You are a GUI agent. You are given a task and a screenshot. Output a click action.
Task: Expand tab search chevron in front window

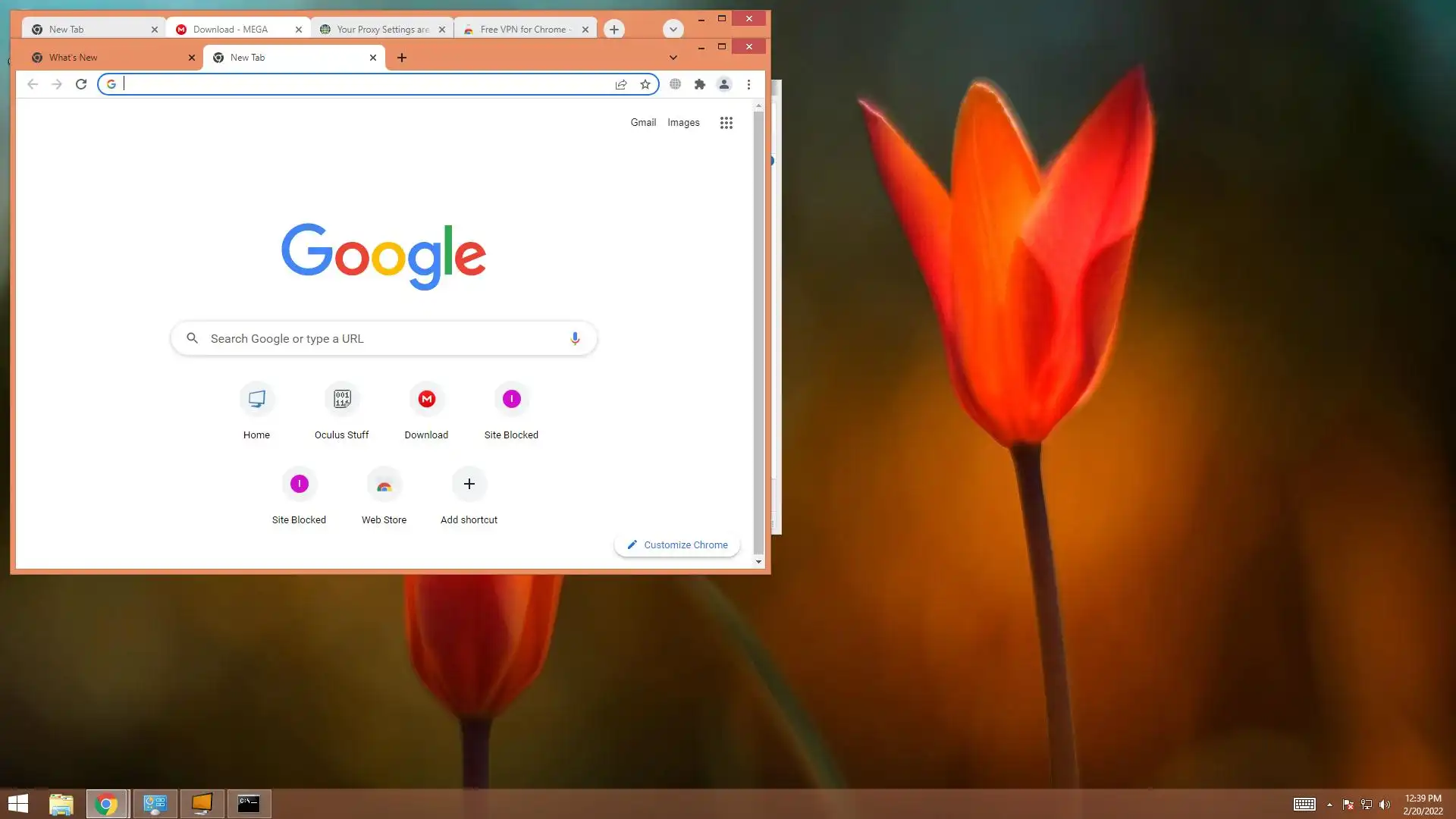(673, 58)
